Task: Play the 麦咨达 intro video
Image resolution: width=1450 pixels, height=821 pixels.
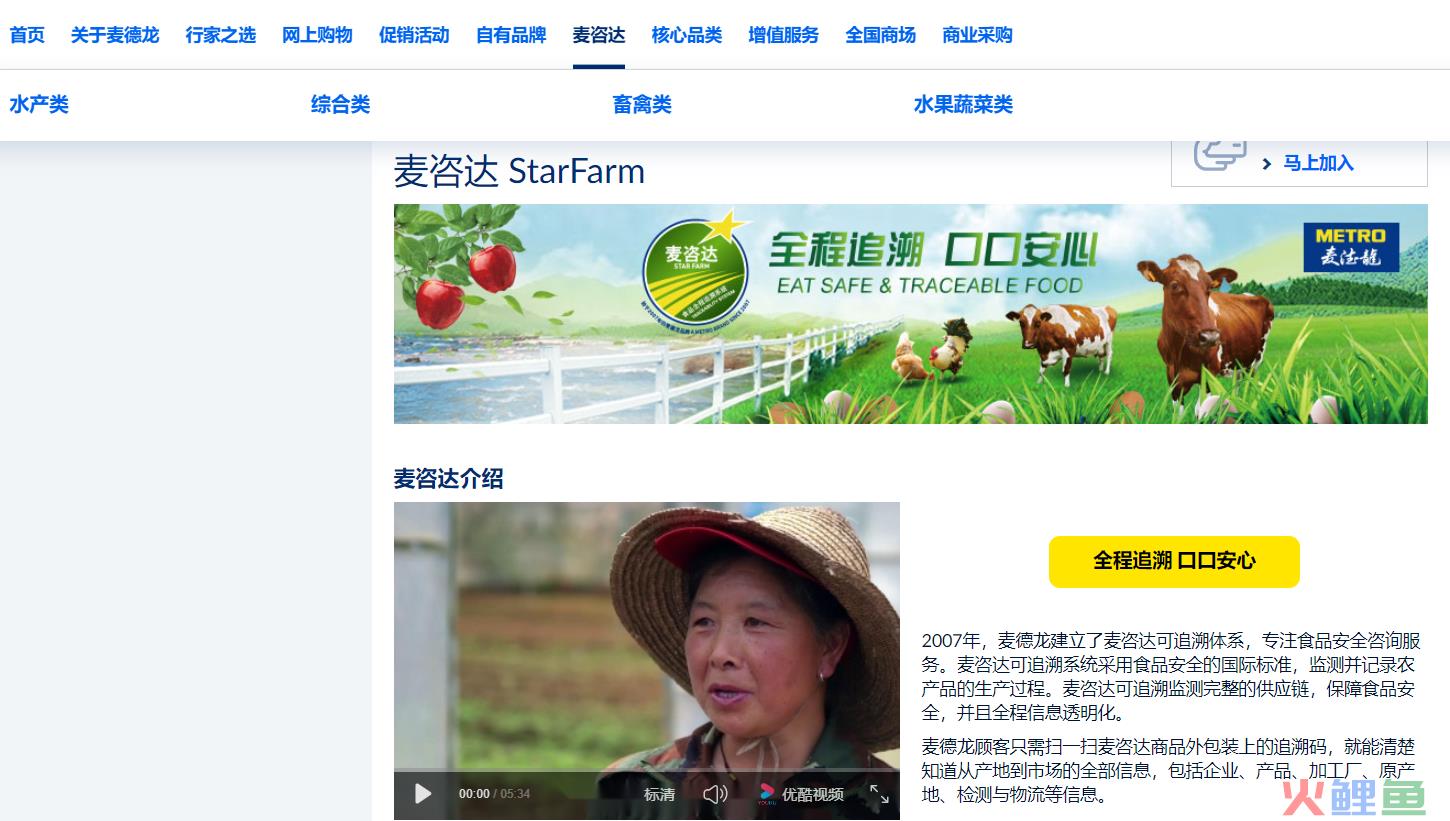Action: point(423,794)
